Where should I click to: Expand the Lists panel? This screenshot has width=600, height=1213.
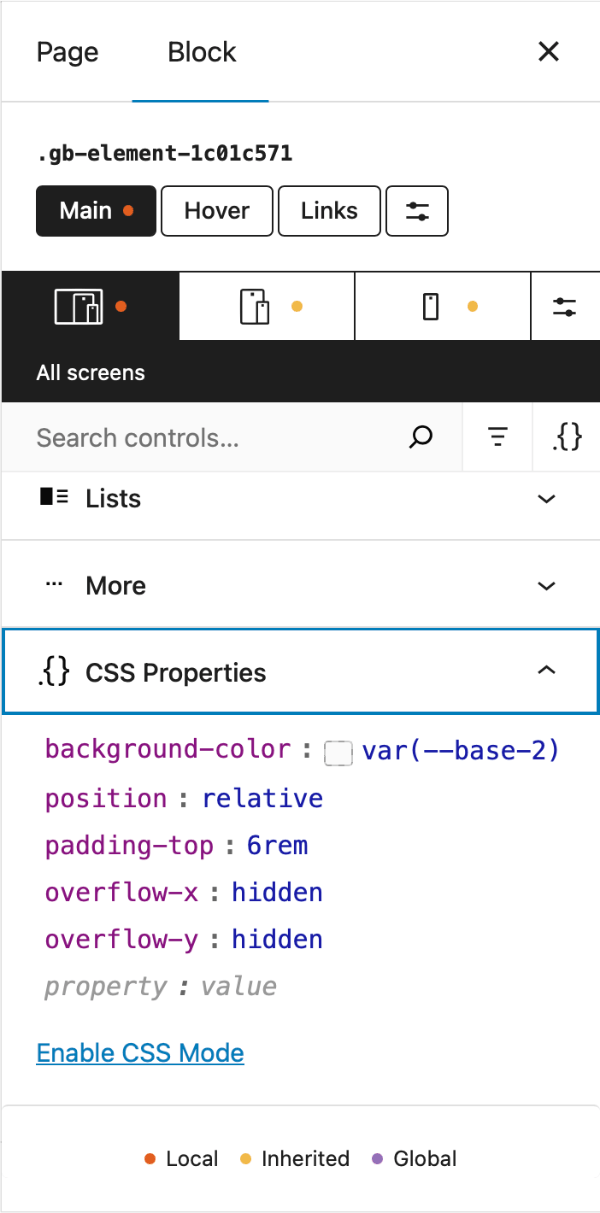(x=300, y=498)
